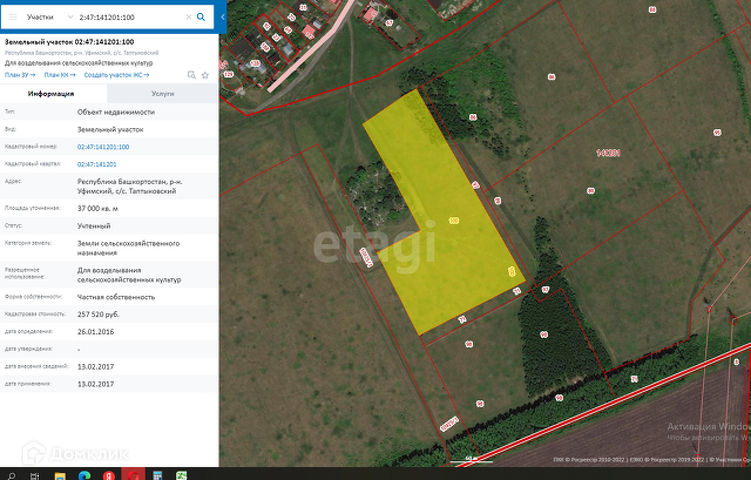Click the find-on-map icon beside star
Image resolution: width=751 pixels, height=480 pixels.
(x=191, y=75)
